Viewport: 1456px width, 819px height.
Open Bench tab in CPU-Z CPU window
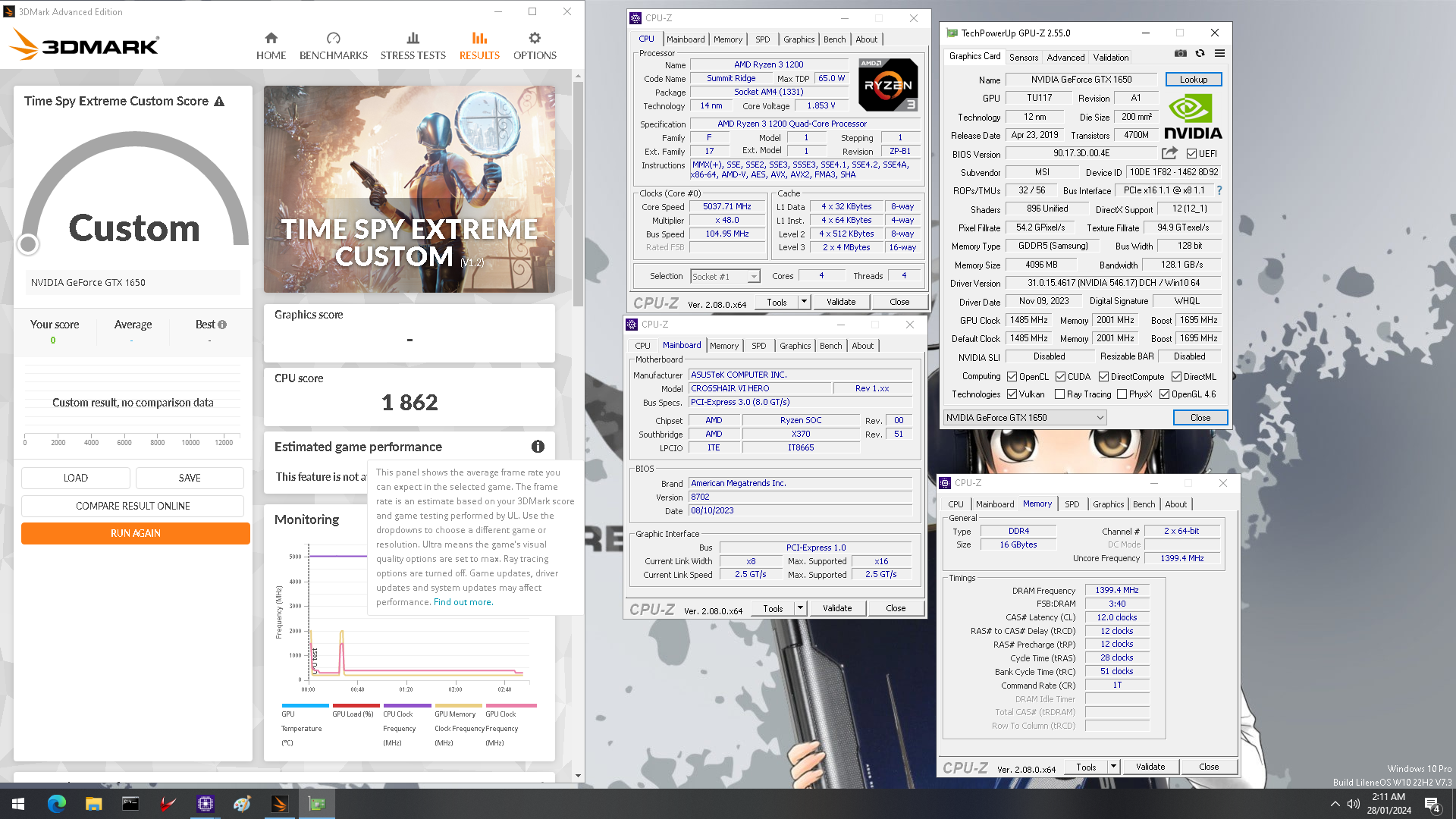pos(834,39)
